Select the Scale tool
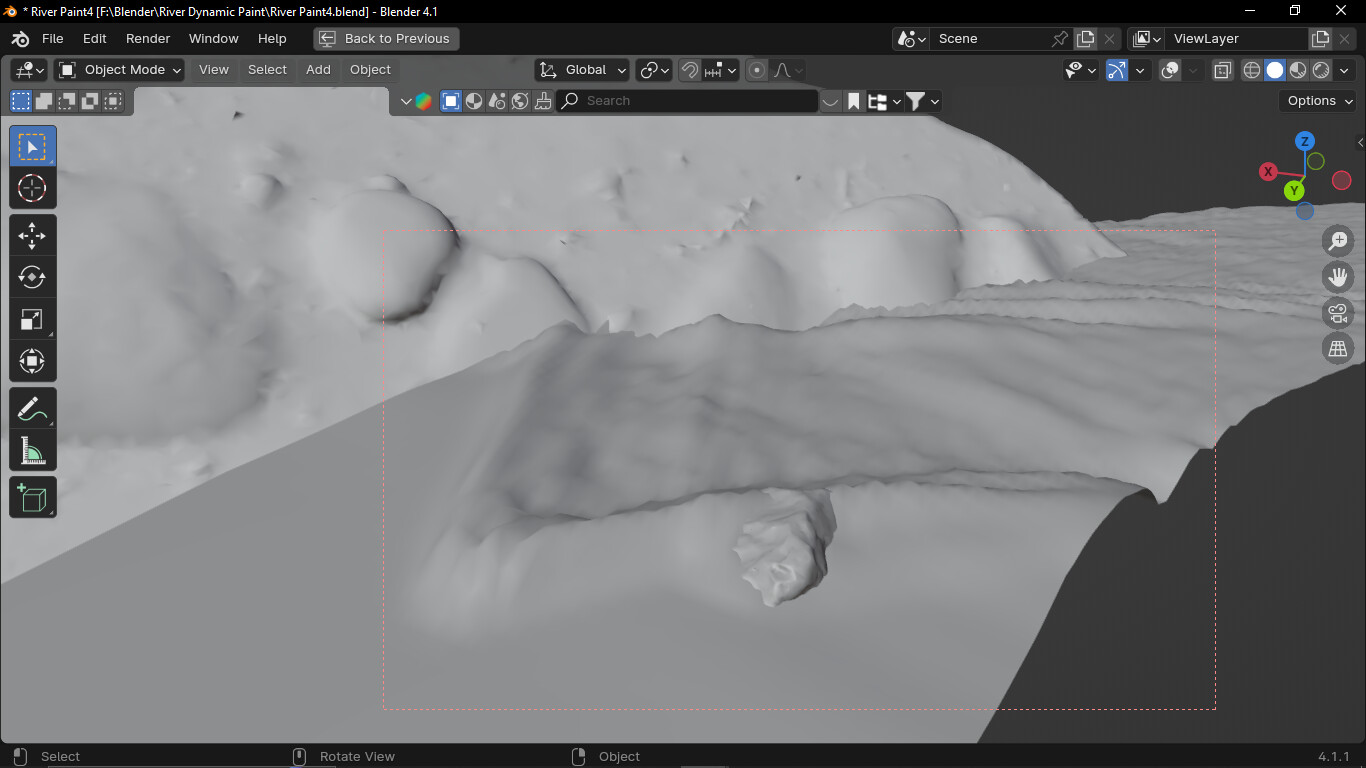Screen dimensions: 1366x768 click(33, 319)
